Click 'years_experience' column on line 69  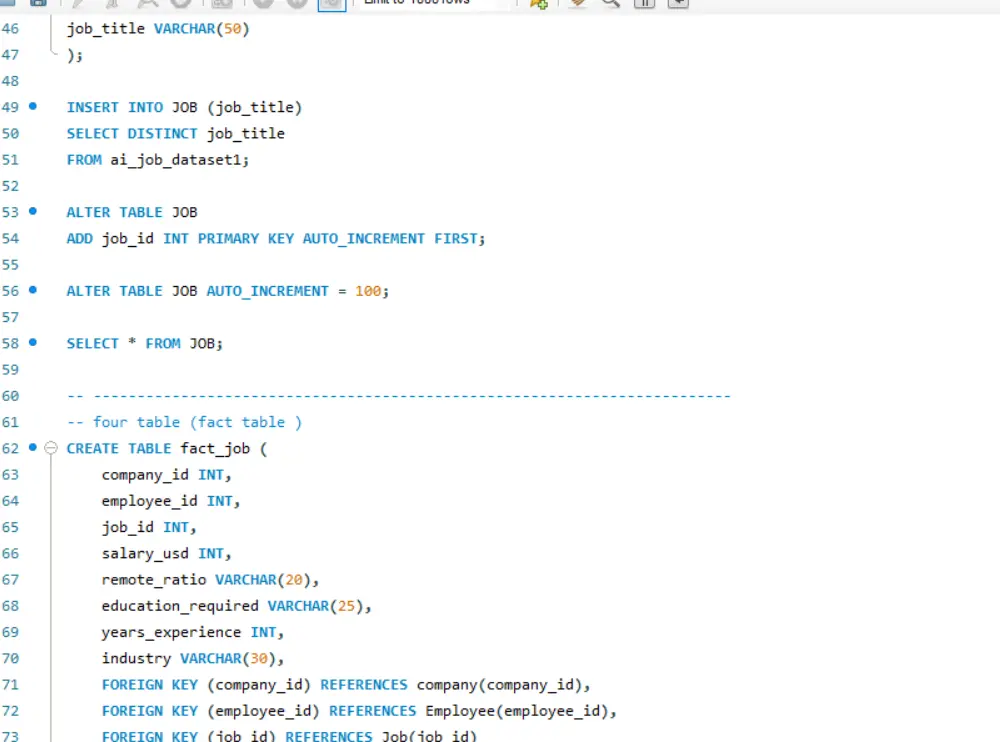click(x=171, y=632)
